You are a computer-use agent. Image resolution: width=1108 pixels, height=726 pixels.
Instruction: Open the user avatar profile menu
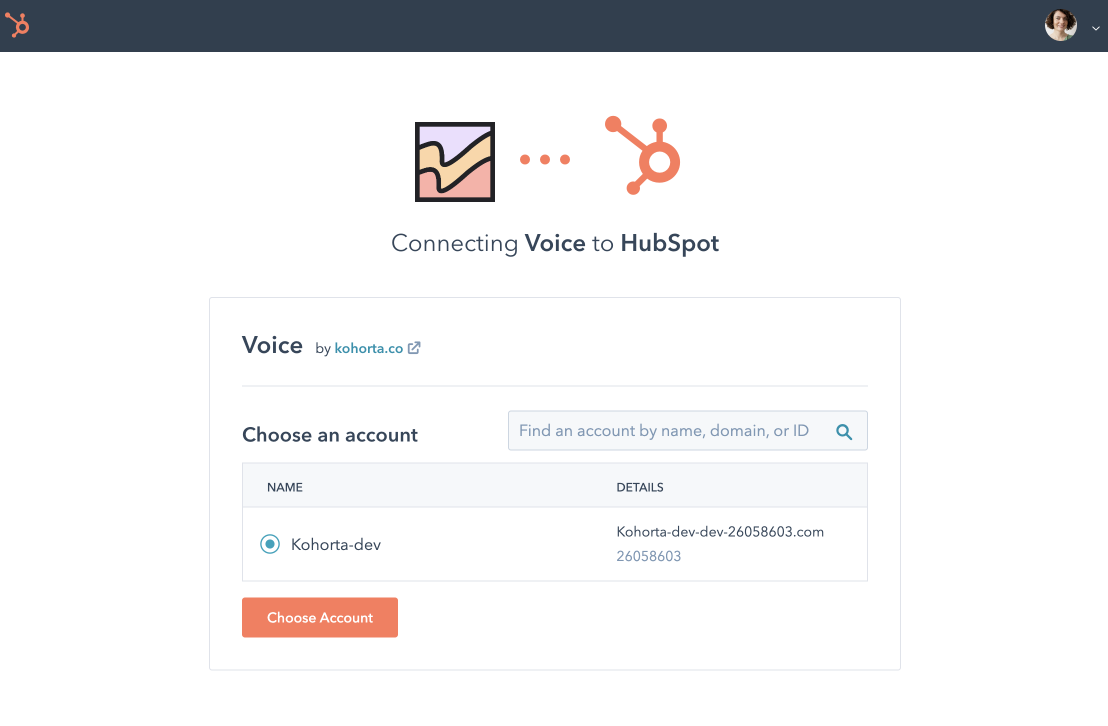click(x=1061, y=25)
